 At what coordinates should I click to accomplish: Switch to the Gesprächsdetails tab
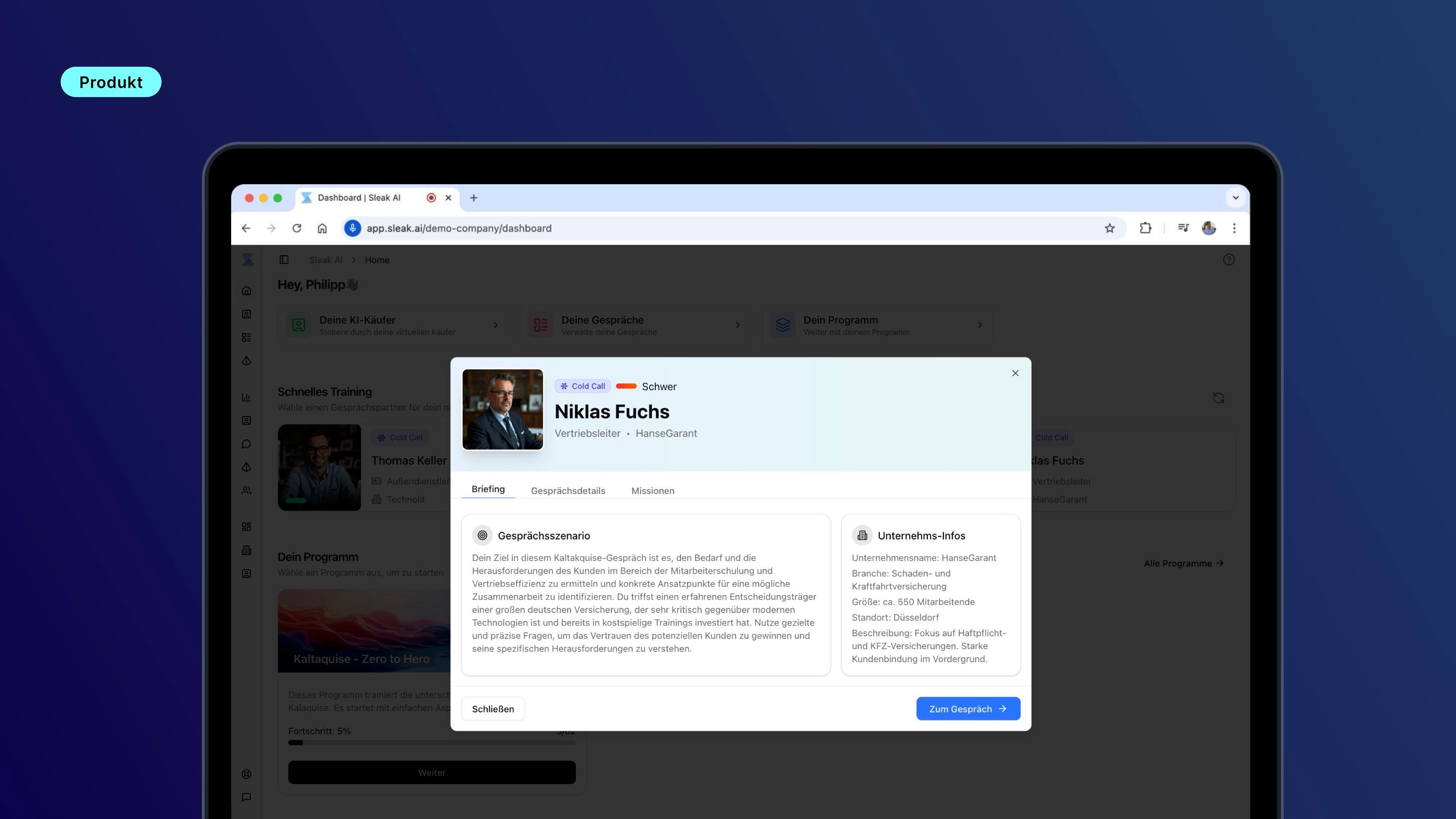567,491
